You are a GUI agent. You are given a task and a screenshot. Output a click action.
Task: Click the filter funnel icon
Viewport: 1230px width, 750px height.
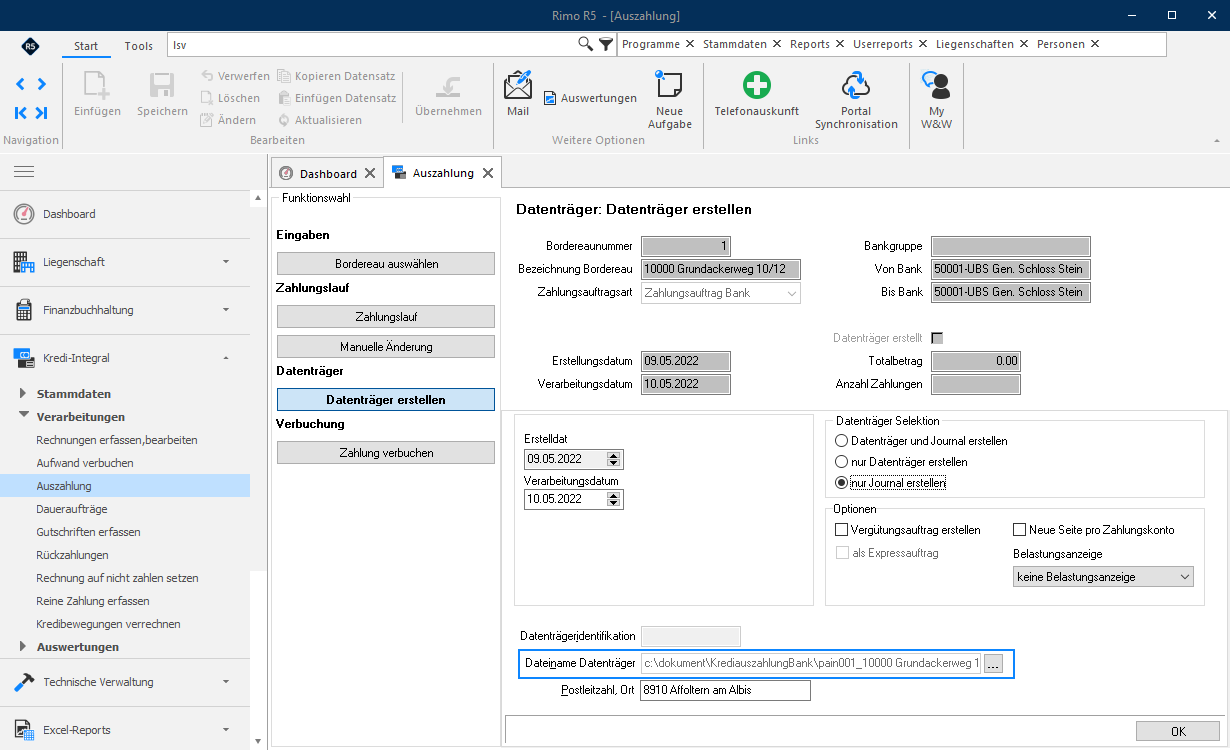point(606,44)
